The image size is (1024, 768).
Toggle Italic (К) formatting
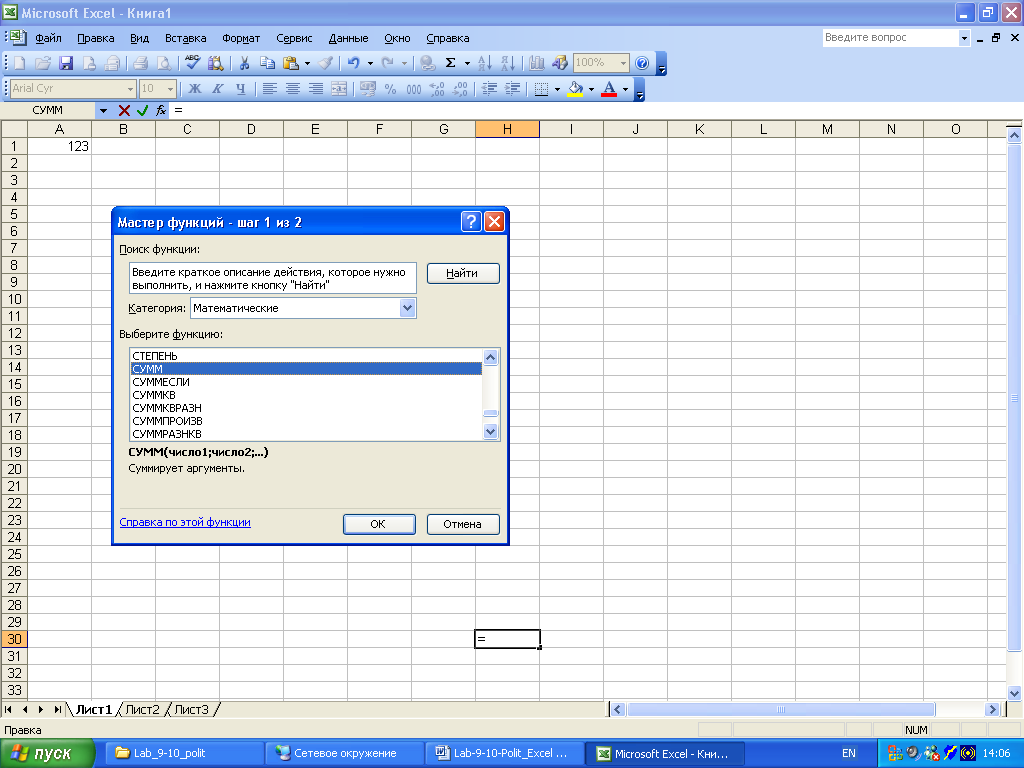tap(217, 88)
